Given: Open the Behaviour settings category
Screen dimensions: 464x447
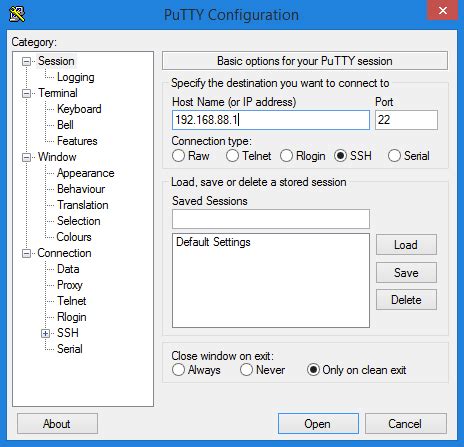Looking at the screenshot, I should [81, 189].
